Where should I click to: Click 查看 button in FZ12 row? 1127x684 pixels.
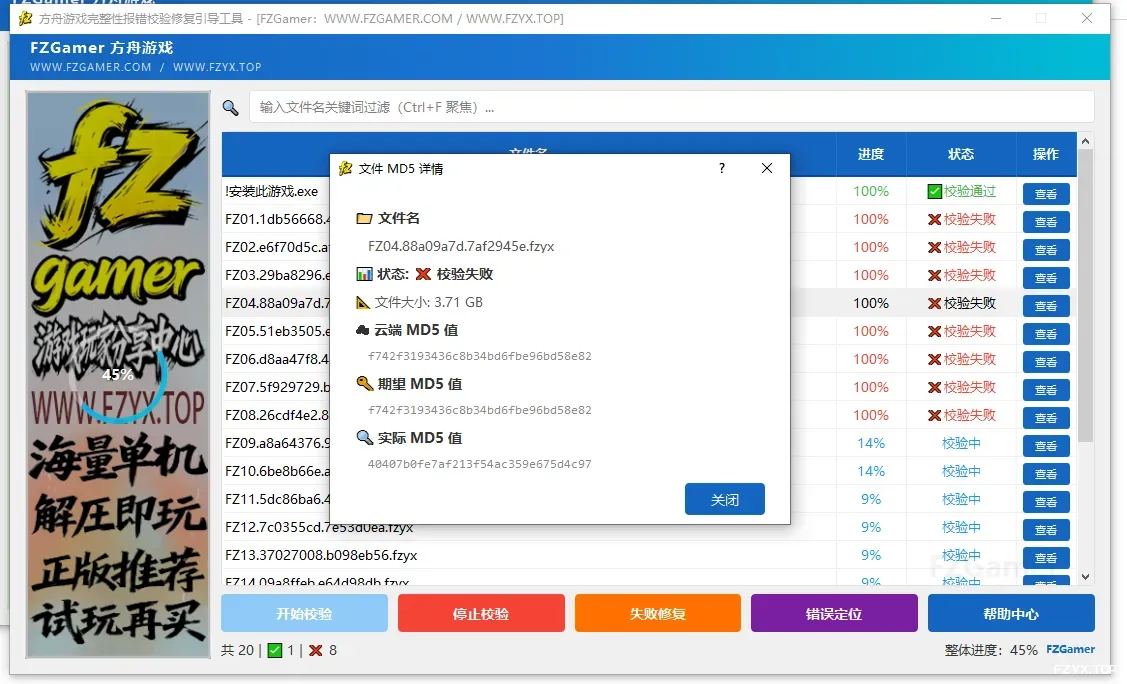(x=1046, y=530)
